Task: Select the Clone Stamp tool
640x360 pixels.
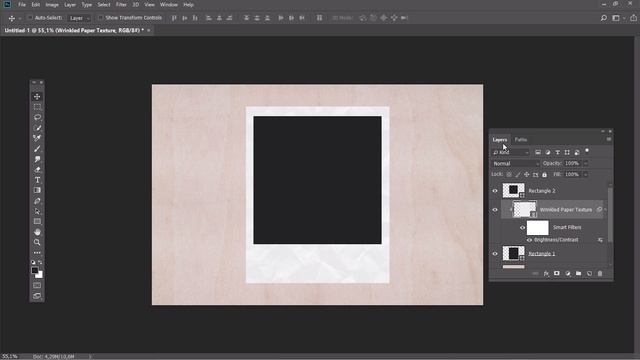Action: [37, 159]
